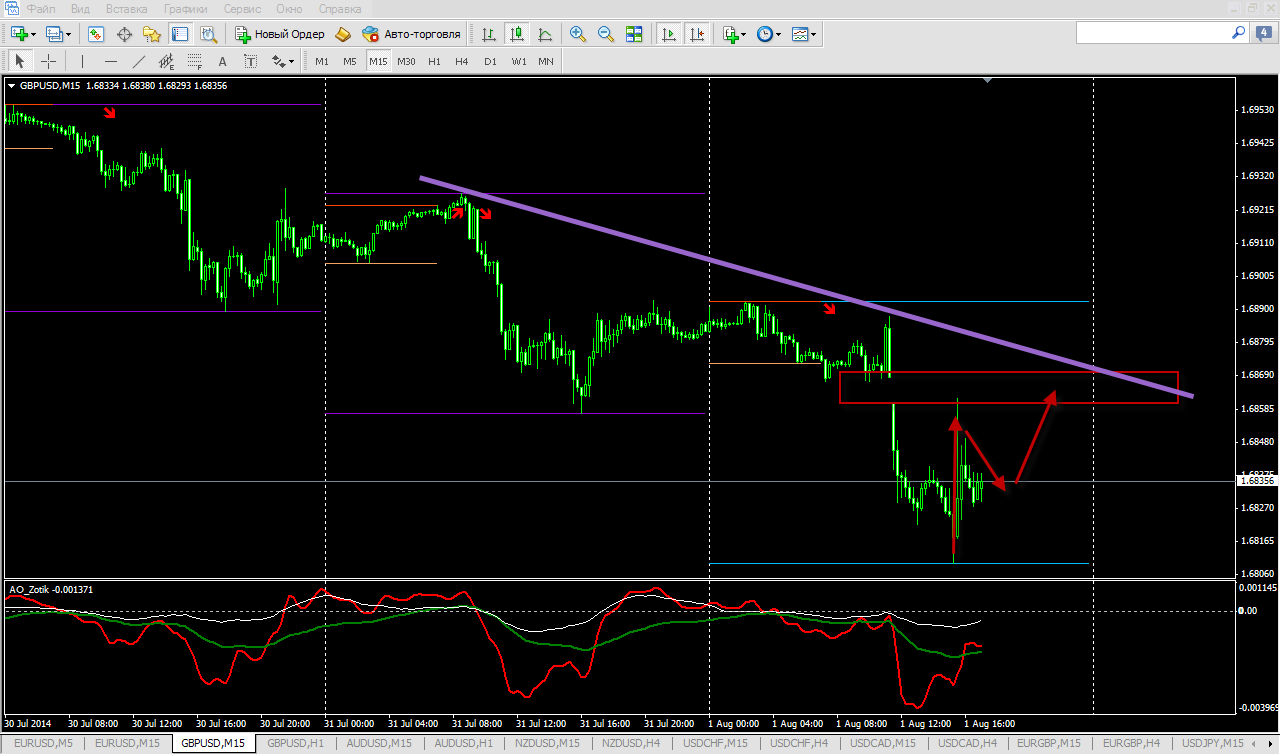Switch timeframe to H4
This screenshot has height=755, width=1280.
[x=462, y=61]
